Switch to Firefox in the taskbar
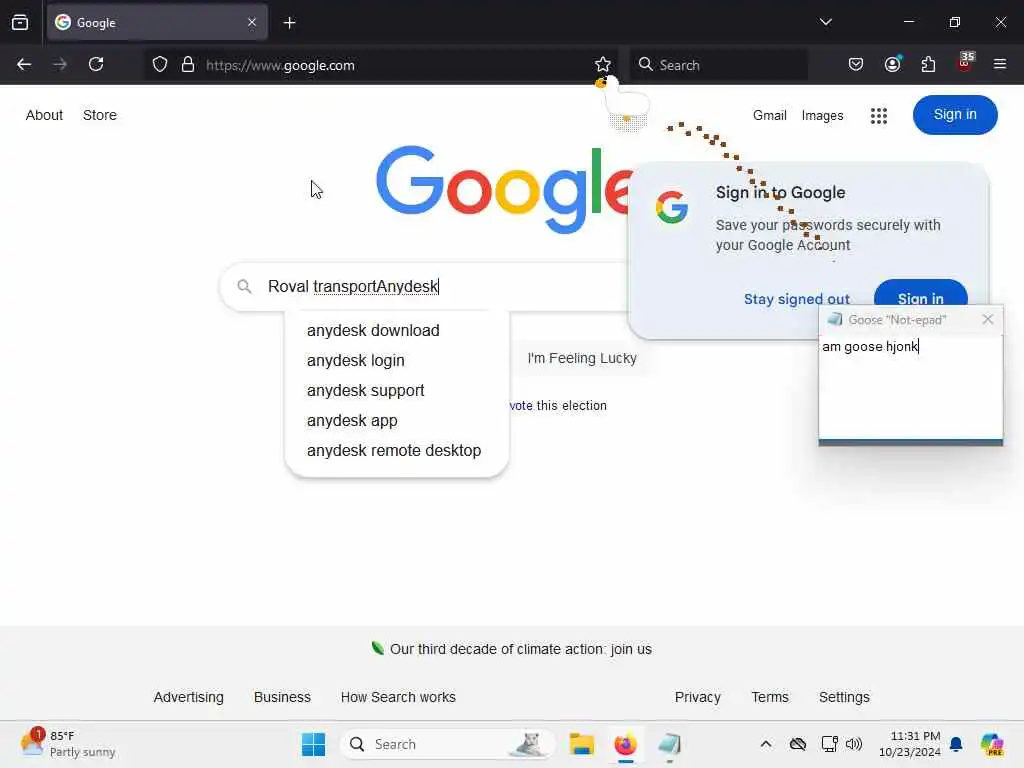 point(625,744)
